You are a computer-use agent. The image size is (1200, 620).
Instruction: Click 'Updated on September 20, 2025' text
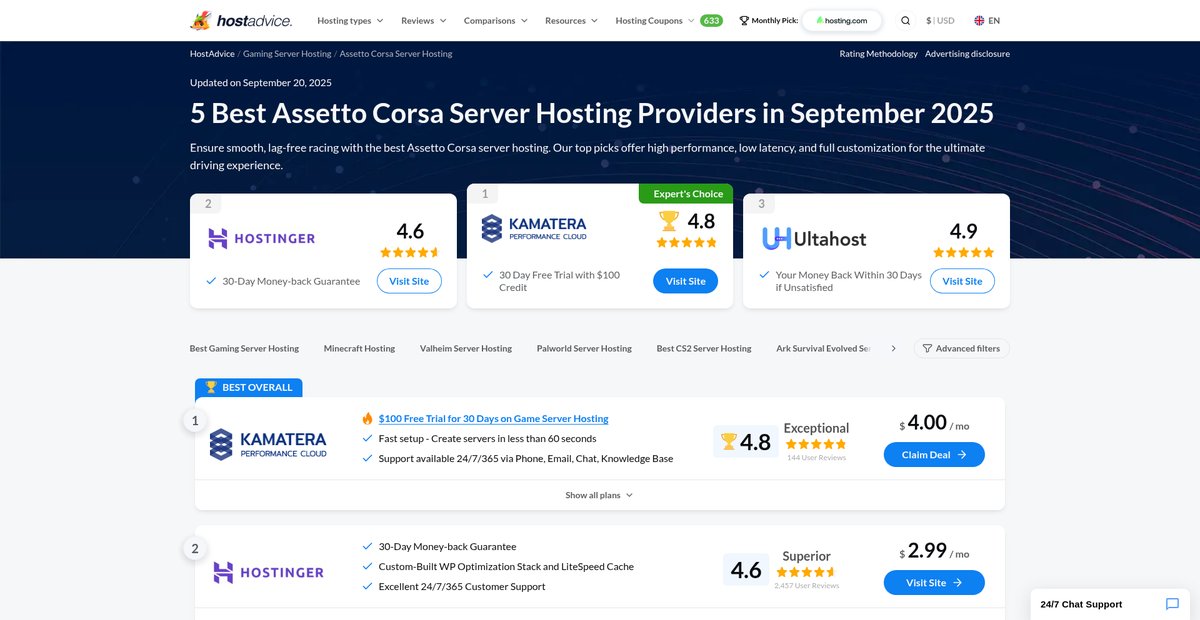point(261,83)
